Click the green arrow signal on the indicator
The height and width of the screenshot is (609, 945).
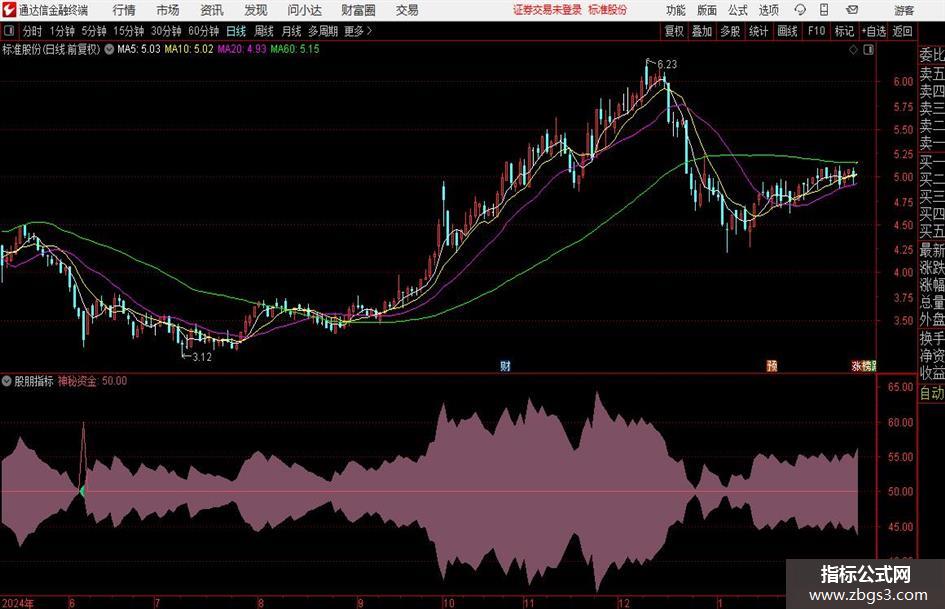82,491
